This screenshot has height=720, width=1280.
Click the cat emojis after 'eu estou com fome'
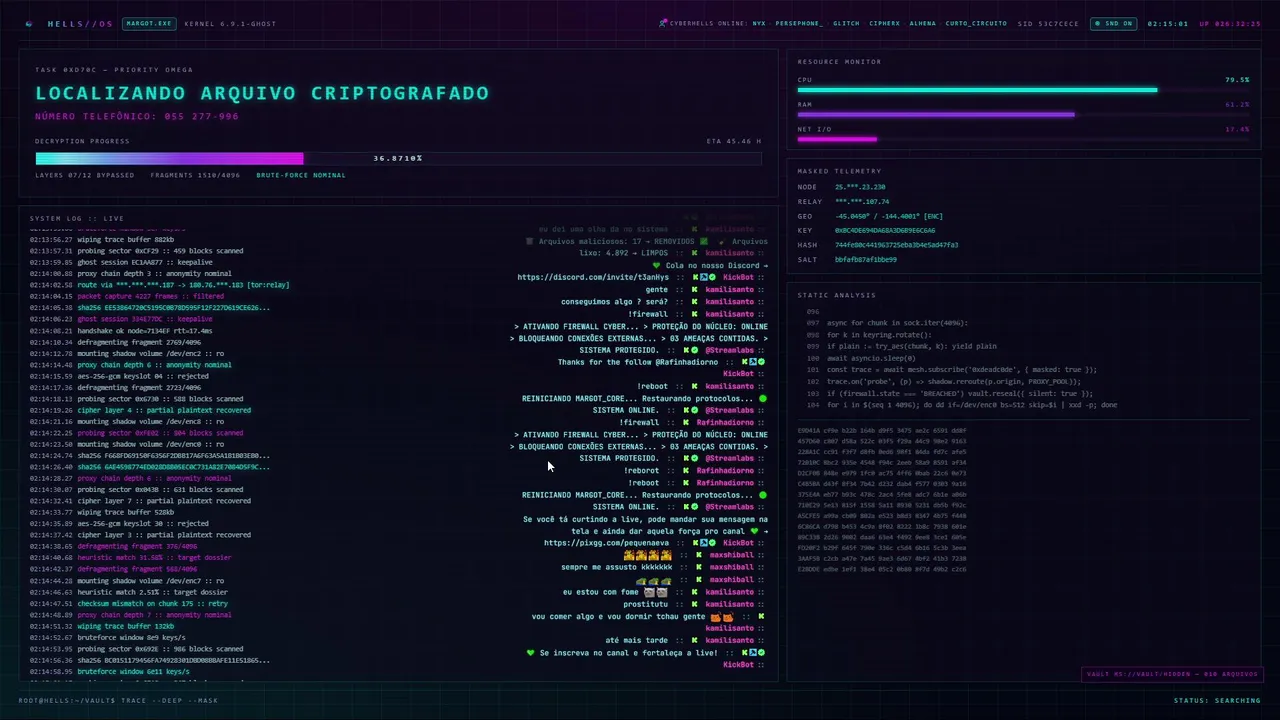656,592
